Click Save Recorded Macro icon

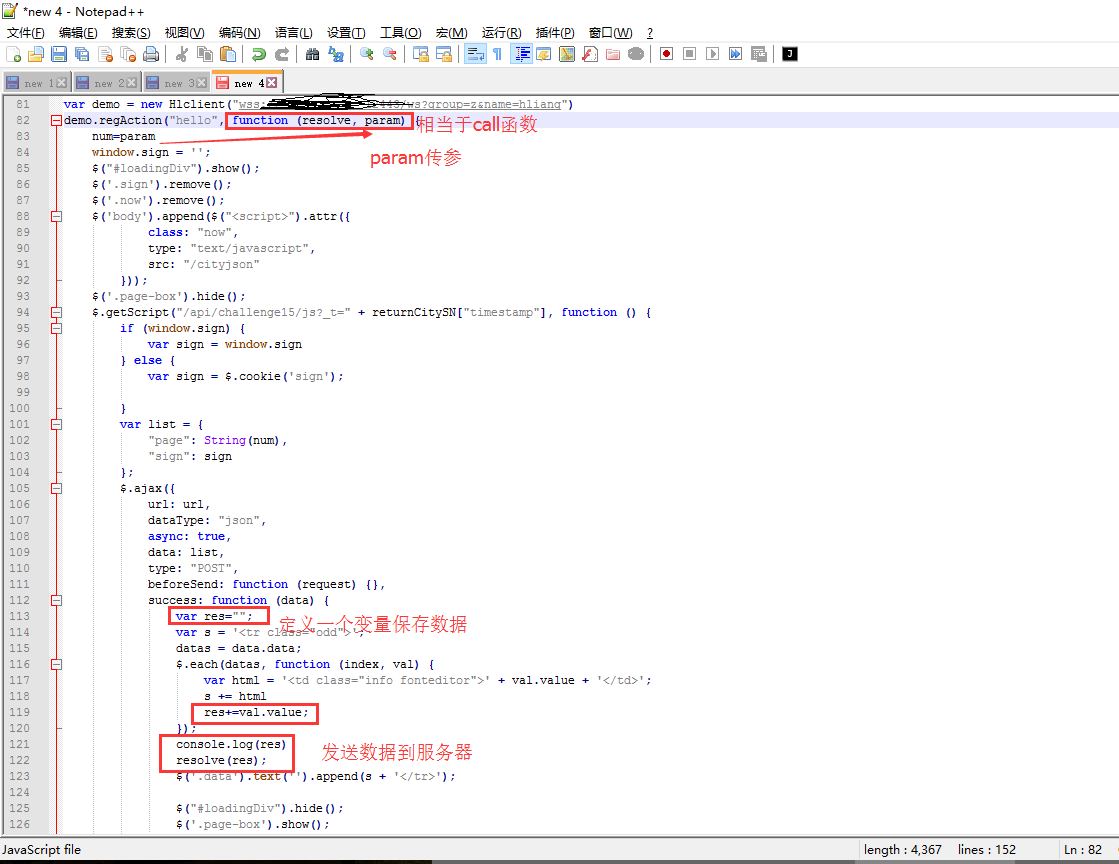(x=759, y=54)
